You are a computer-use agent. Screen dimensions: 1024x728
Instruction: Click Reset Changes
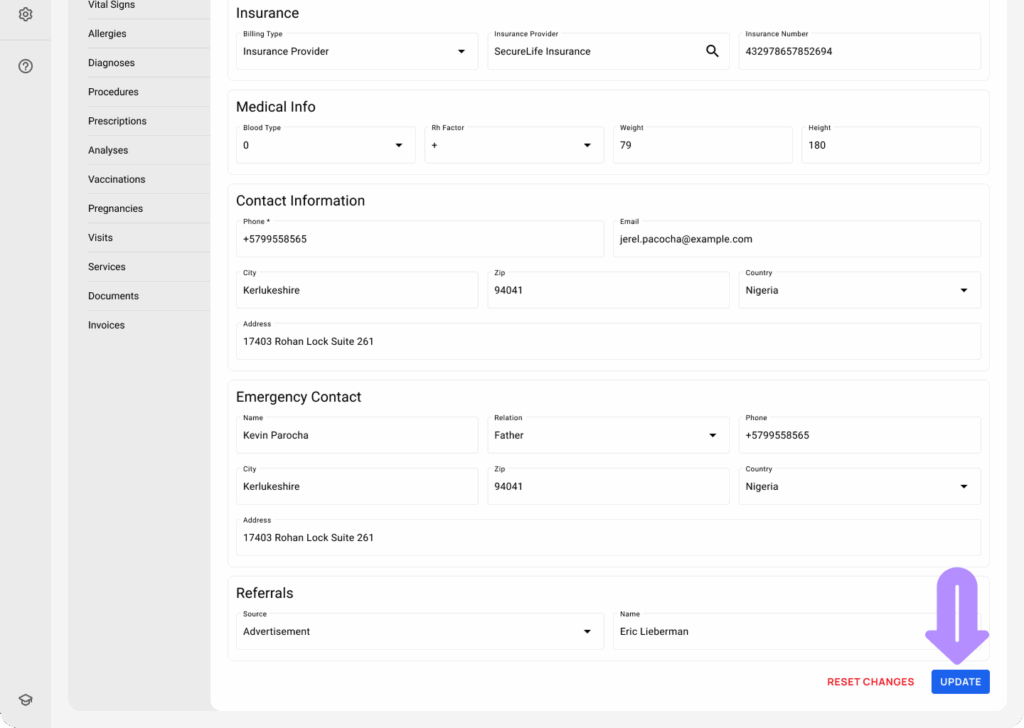tap(870, 682)
